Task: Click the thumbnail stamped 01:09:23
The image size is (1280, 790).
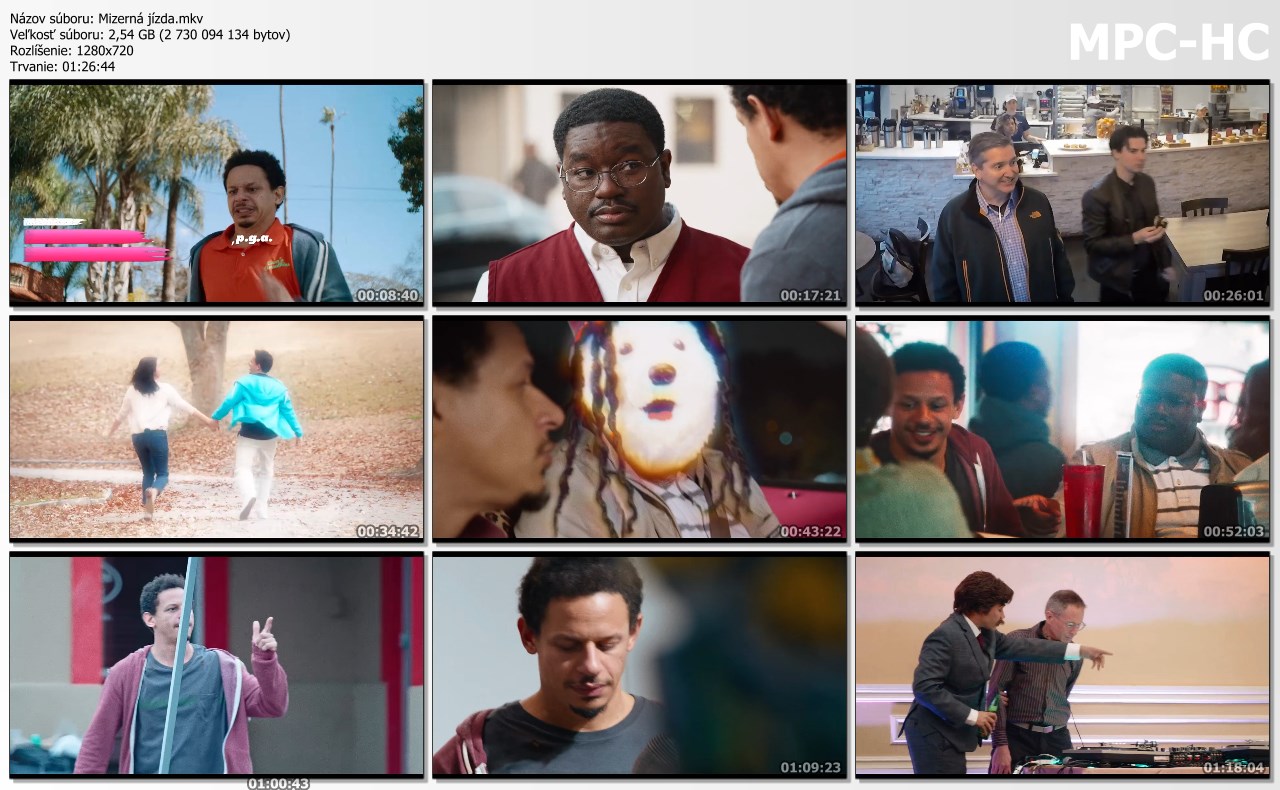Action: (640, 665)
